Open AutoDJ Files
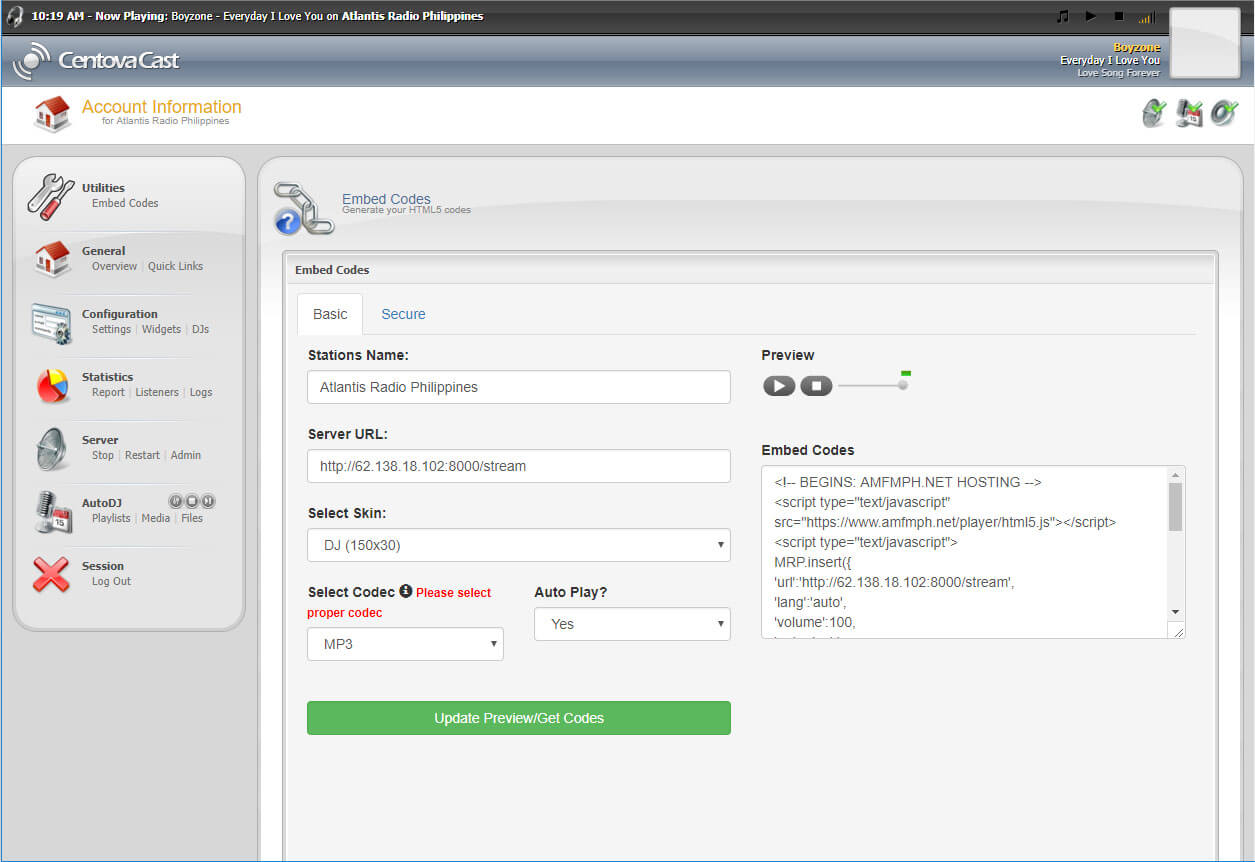Image resolution: width=1255 pixels, height=862 pixels. [192, 518]
